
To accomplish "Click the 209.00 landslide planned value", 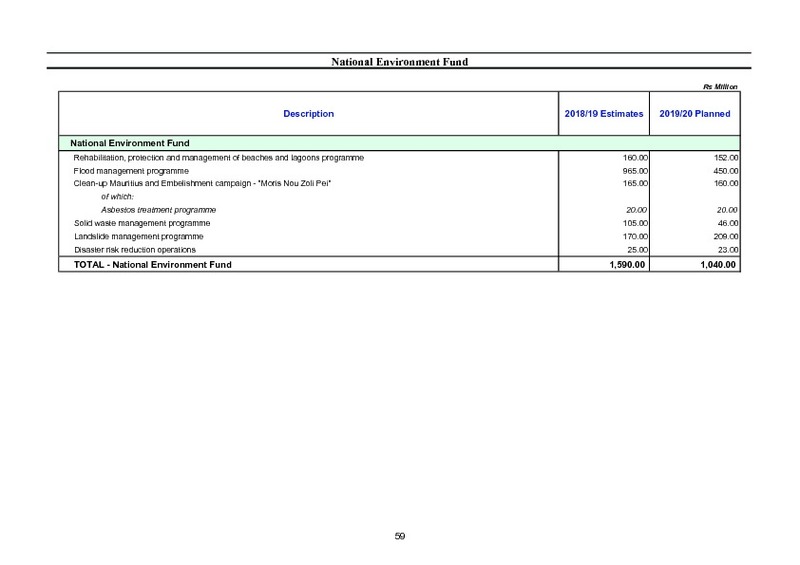I will pos(724,236).
